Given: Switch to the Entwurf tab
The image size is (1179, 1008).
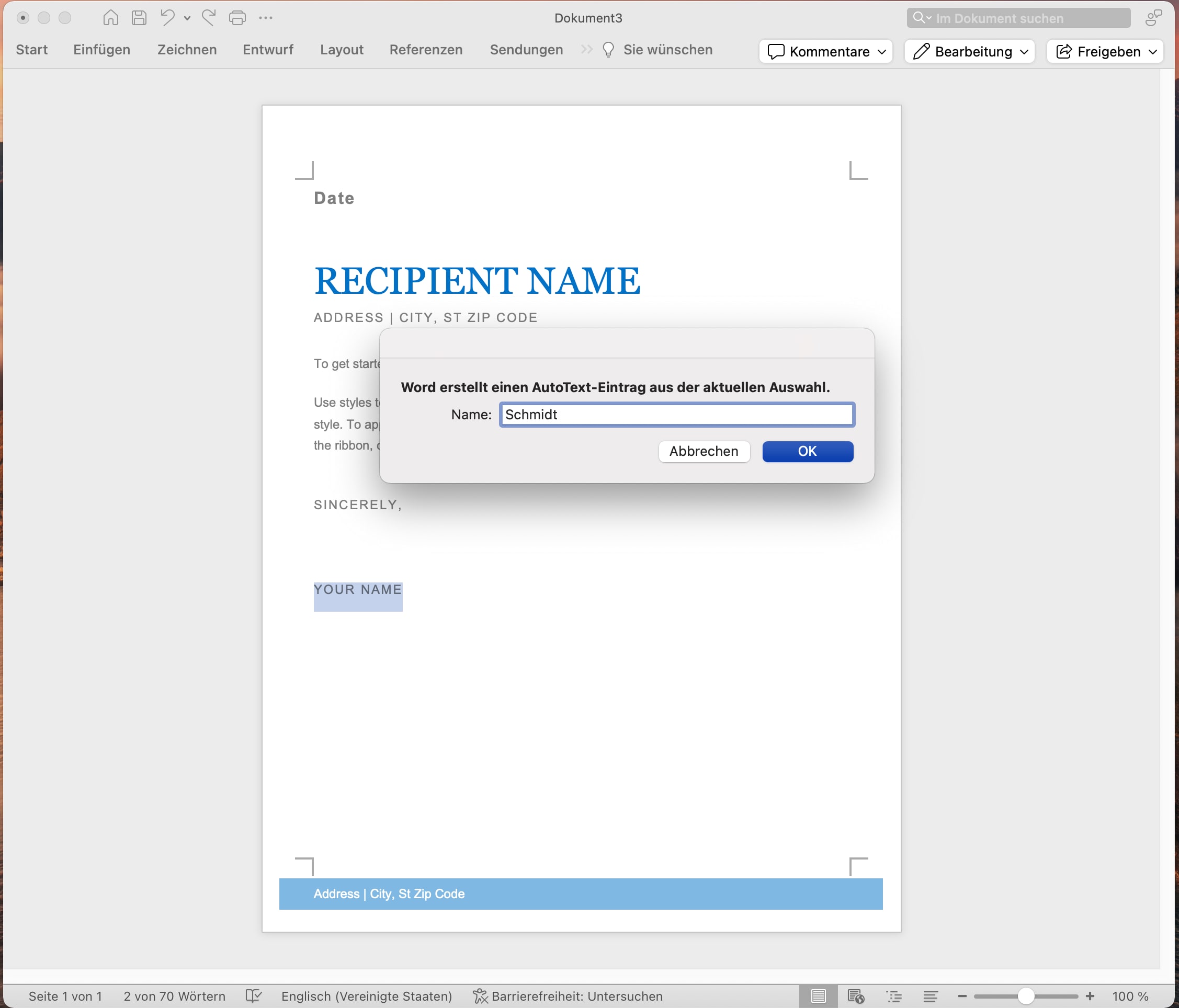Looking at the screenshot, I should pyautogui.click(x=268, y=50).
